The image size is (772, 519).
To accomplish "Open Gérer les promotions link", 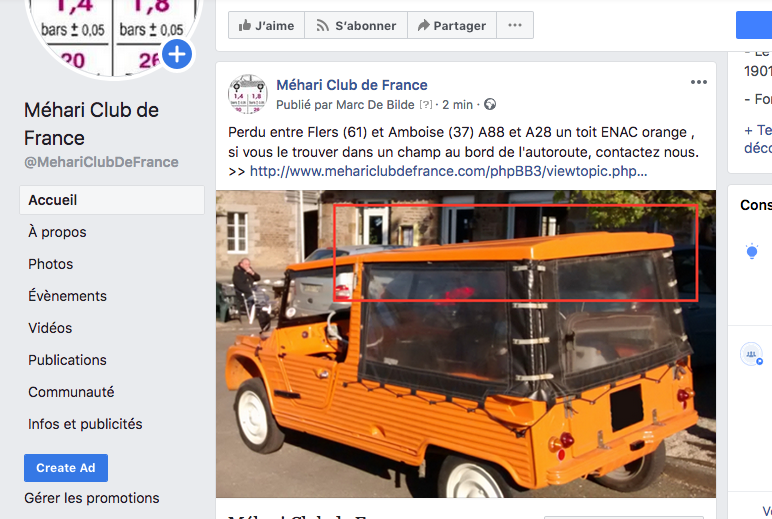I will click(x=92, y=498).
